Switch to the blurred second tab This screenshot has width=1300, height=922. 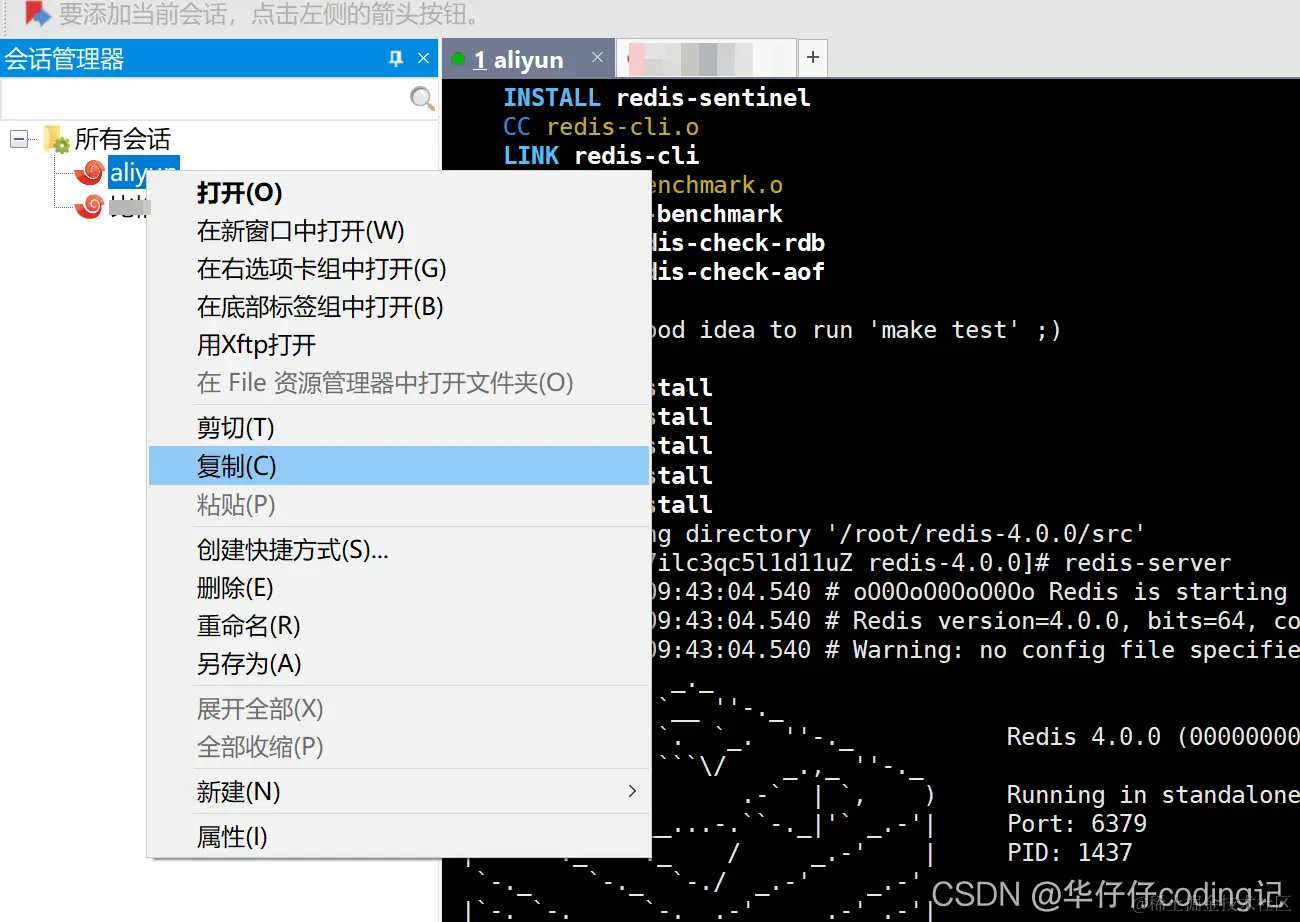tap(706, 59)
